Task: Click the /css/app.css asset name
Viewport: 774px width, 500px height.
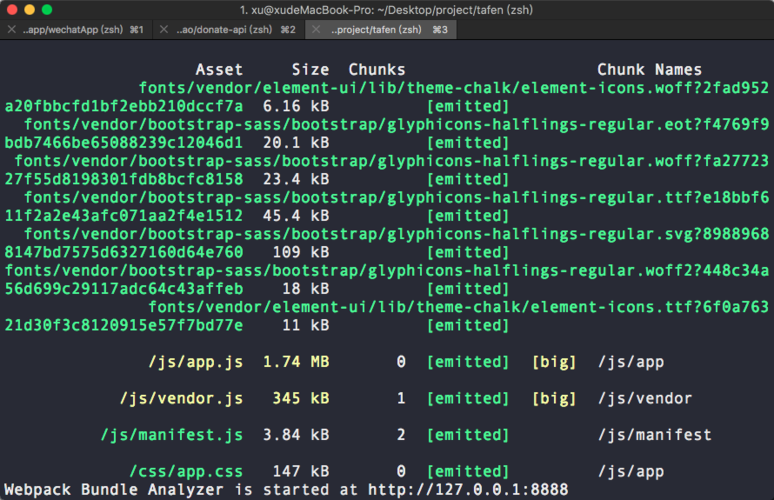Action: (186, 472)
